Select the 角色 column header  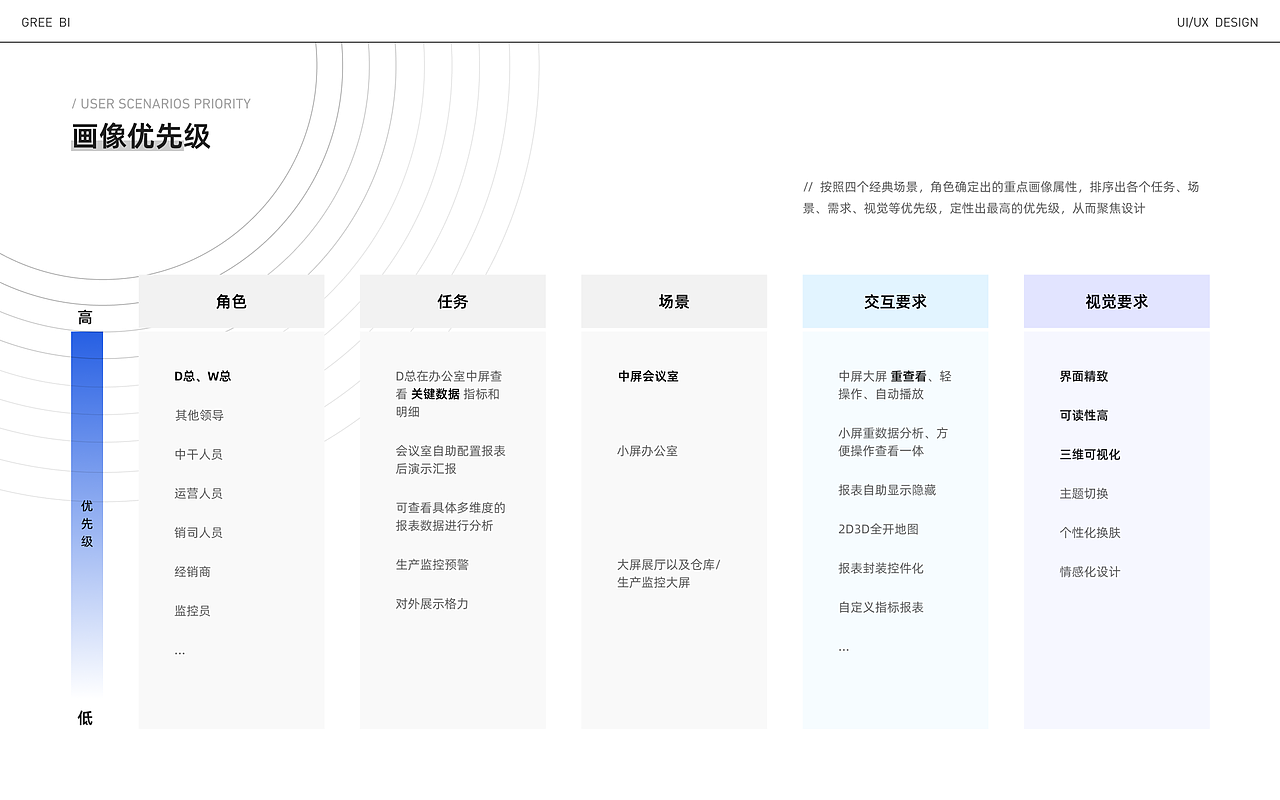[231, 301]
